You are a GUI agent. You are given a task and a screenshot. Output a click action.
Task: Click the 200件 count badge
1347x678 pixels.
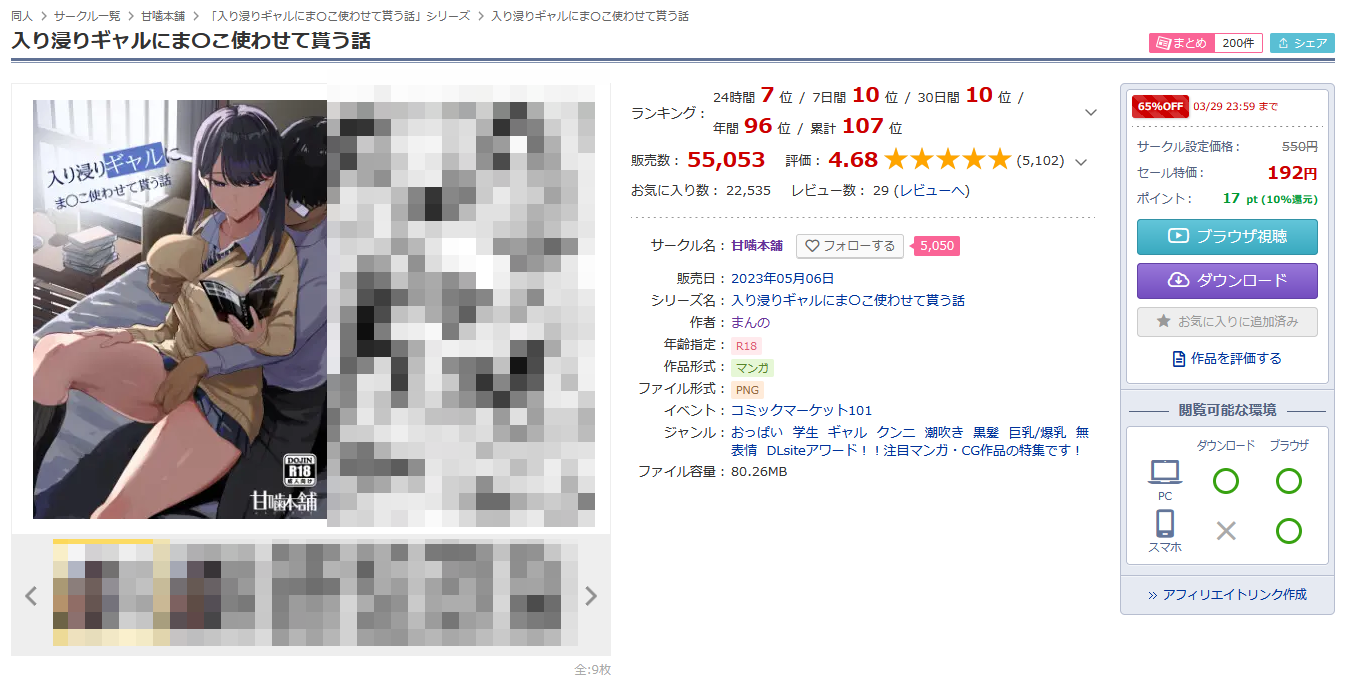coord(1239,43)
